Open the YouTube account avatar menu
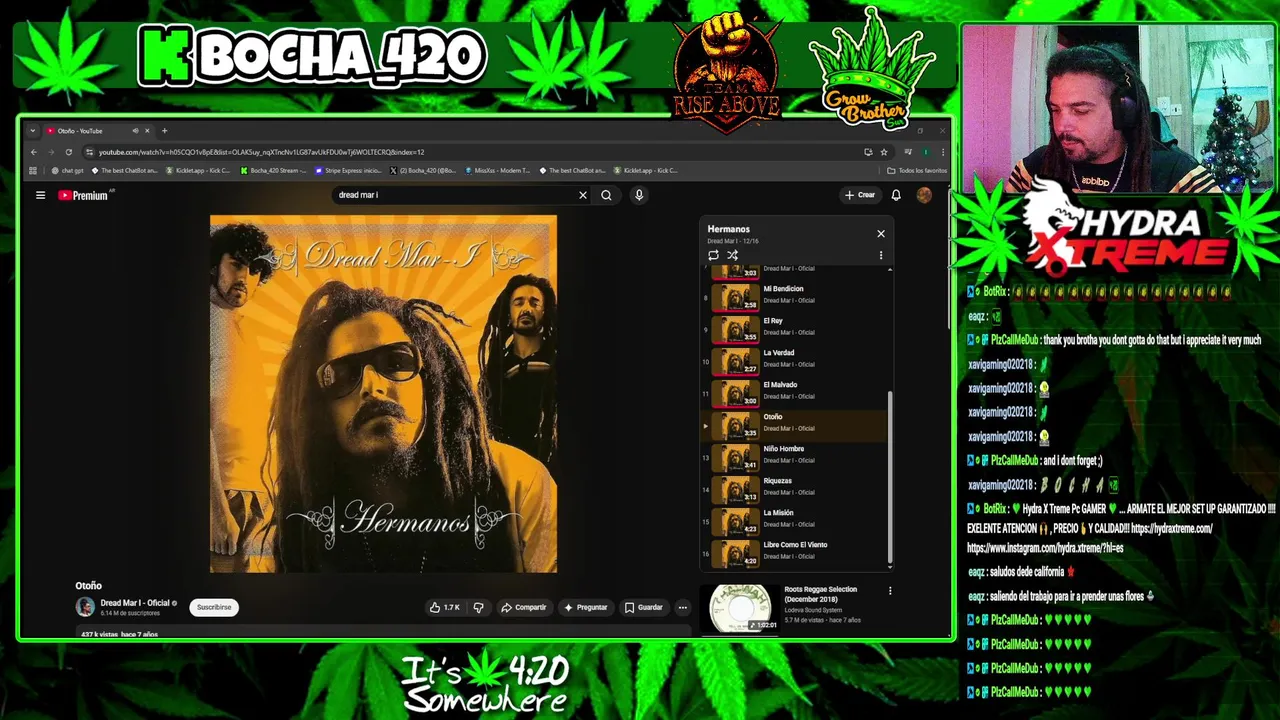The height and width of the screenshot is (720, 1280). point(924,195)
